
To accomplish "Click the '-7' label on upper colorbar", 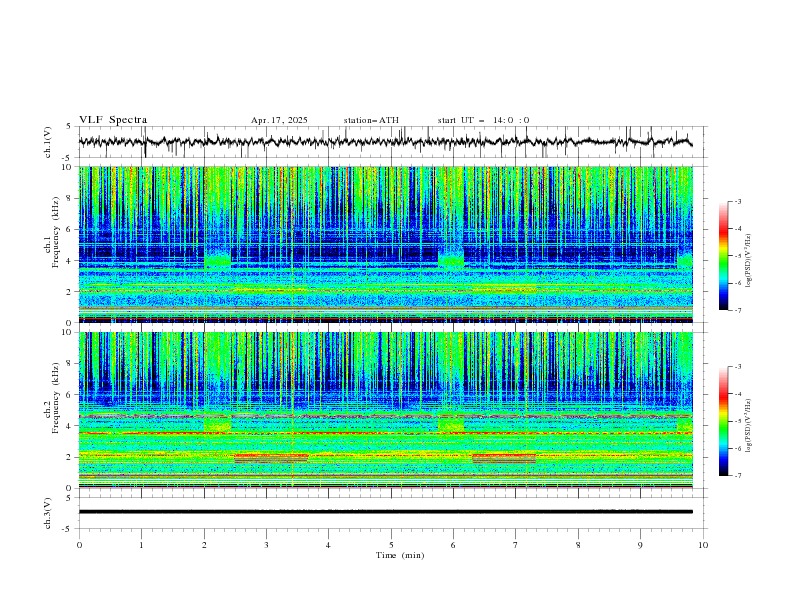I will pyautogui.click(x=738, y=310).
